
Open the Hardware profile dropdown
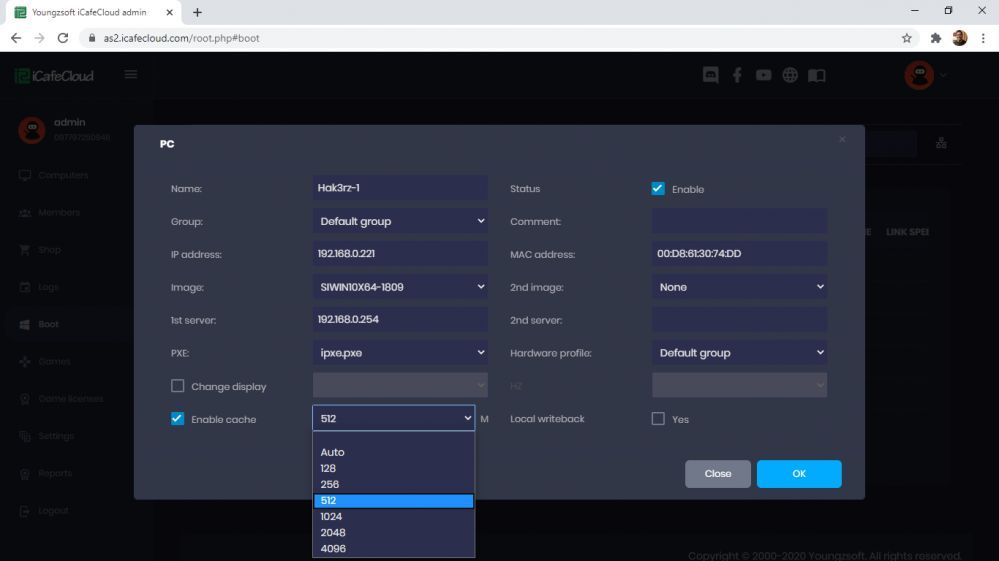(x=739, y=353)
